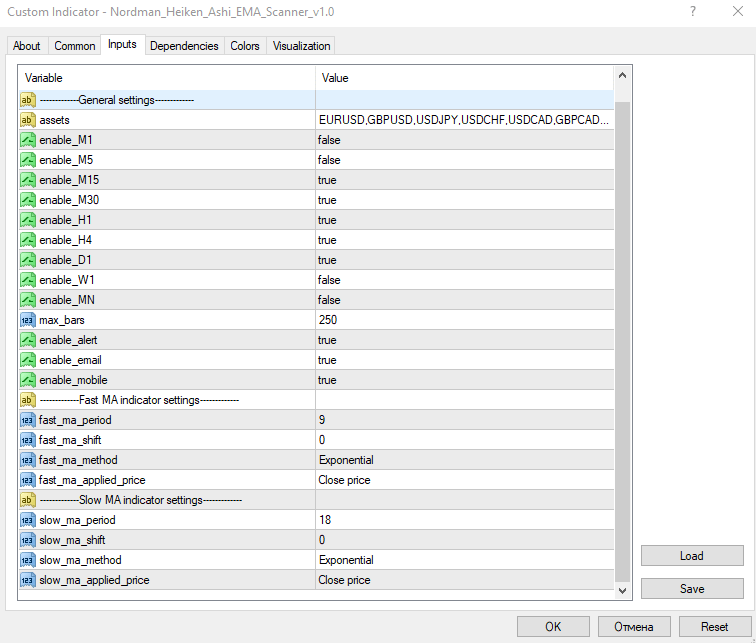
Task: Select the Inputs tab
Action: 122,44
